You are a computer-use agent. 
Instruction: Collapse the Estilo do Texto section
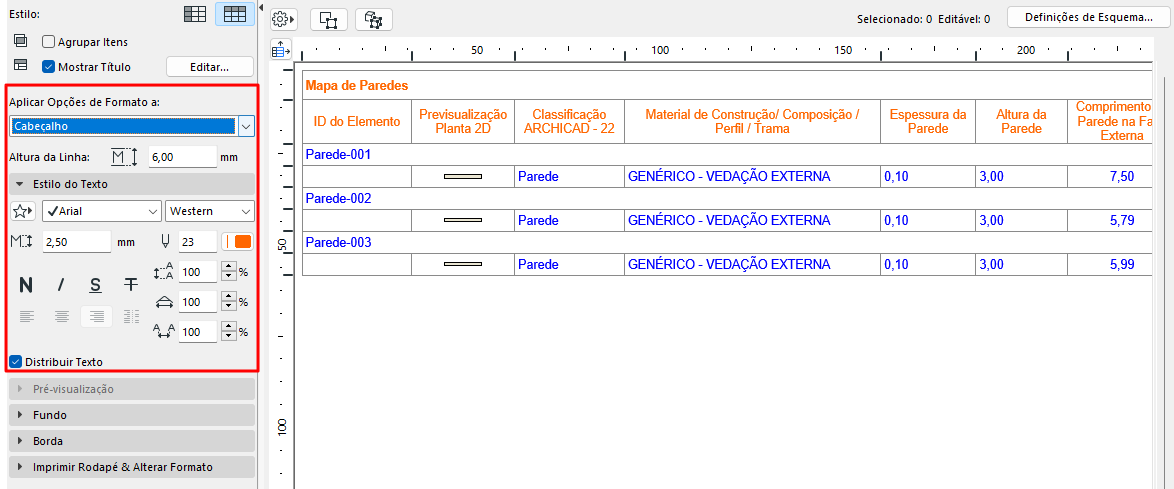(132, 184)
